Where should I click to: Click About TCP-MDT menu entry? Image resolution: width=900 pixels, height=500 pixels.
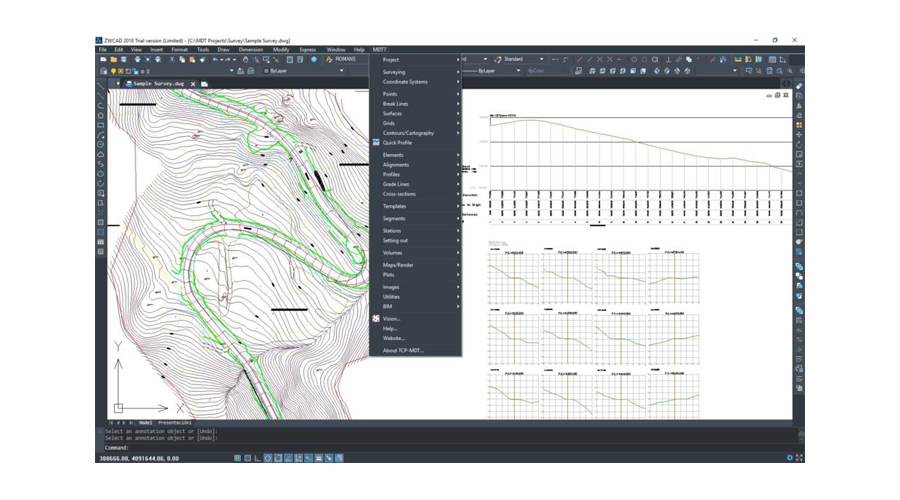[404, 350]
